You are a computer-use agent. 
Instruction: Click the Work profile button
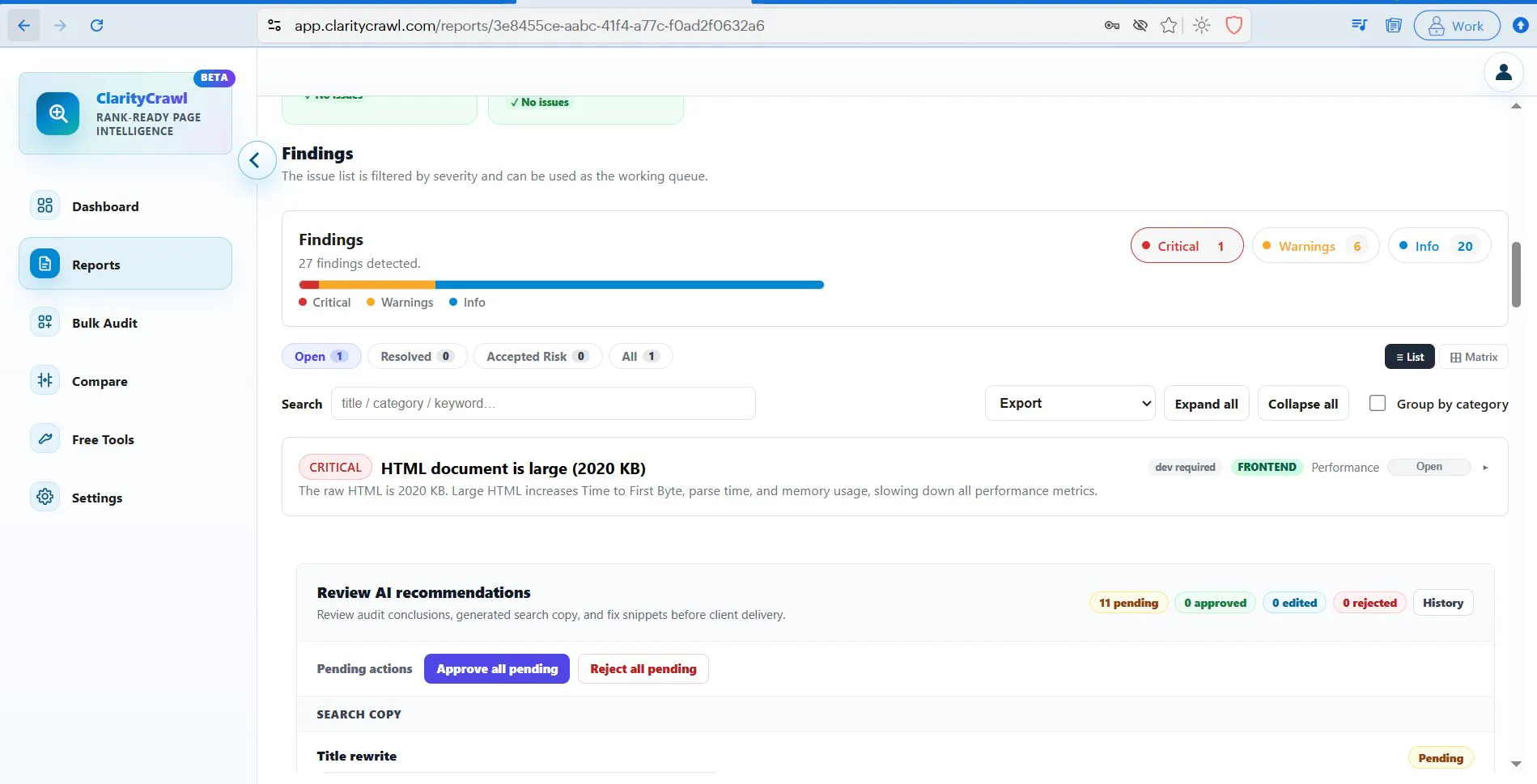[x=1456, y=26]
